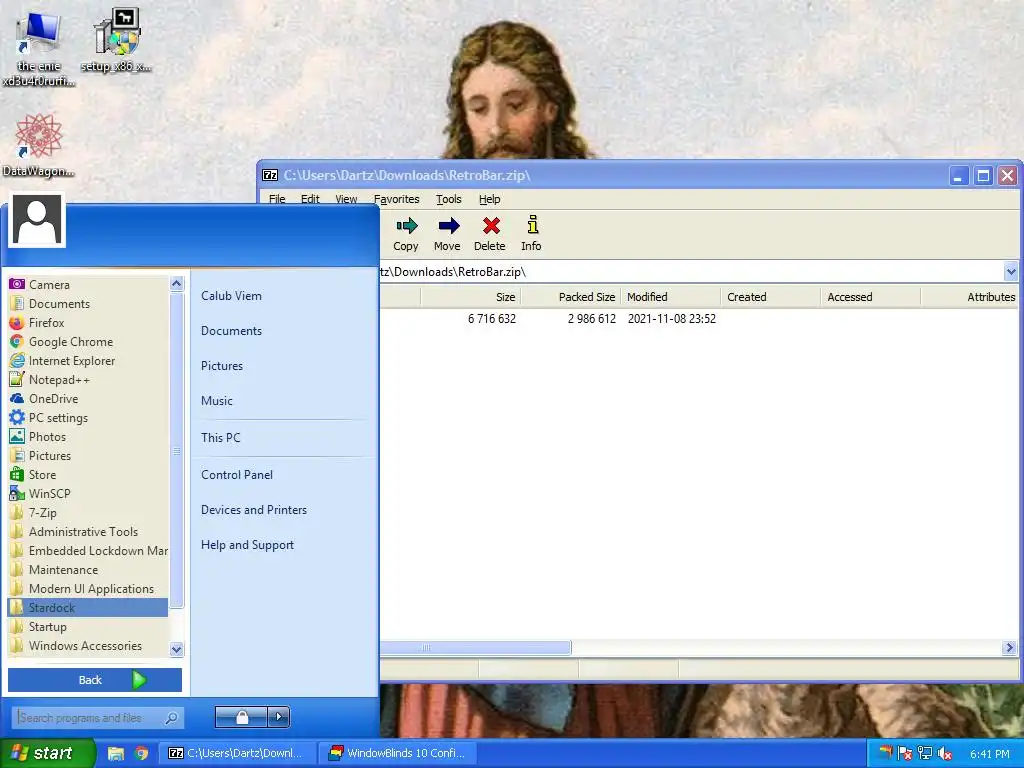Open Devices and Printers link

254,510
